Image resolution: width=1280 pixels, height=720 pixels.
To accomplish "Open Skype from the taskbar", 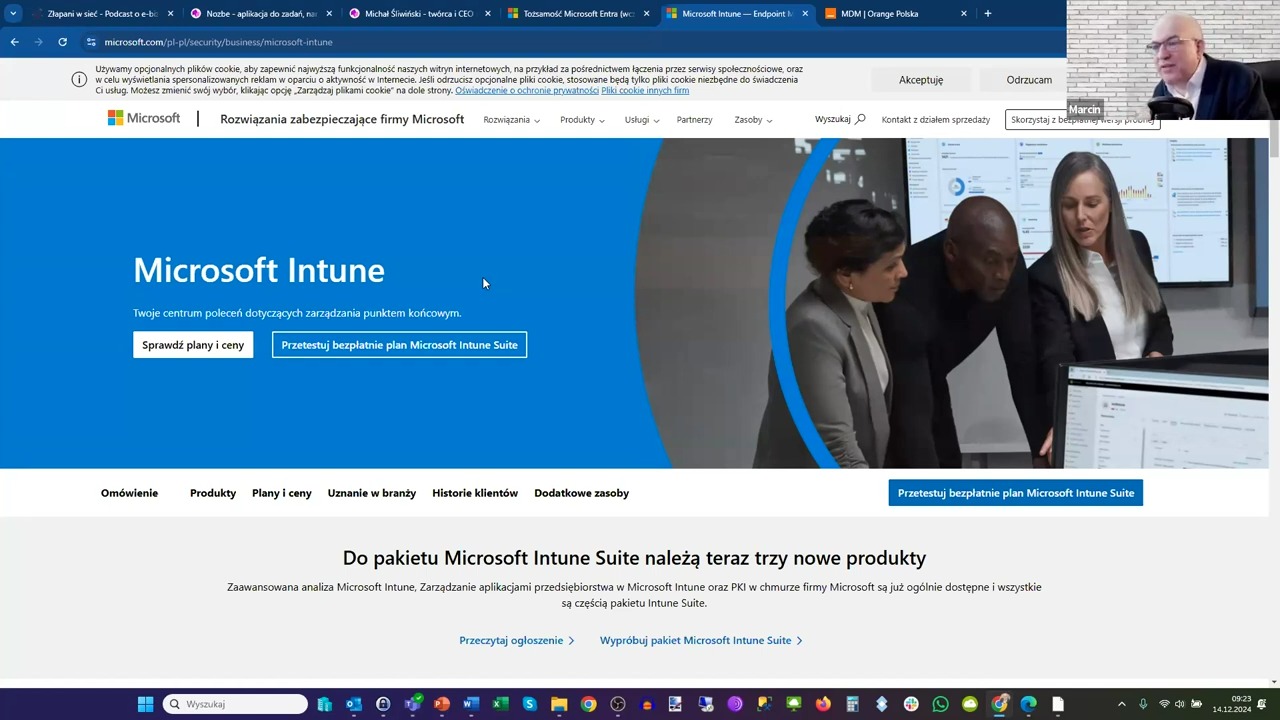I will (x=529, y=704).
